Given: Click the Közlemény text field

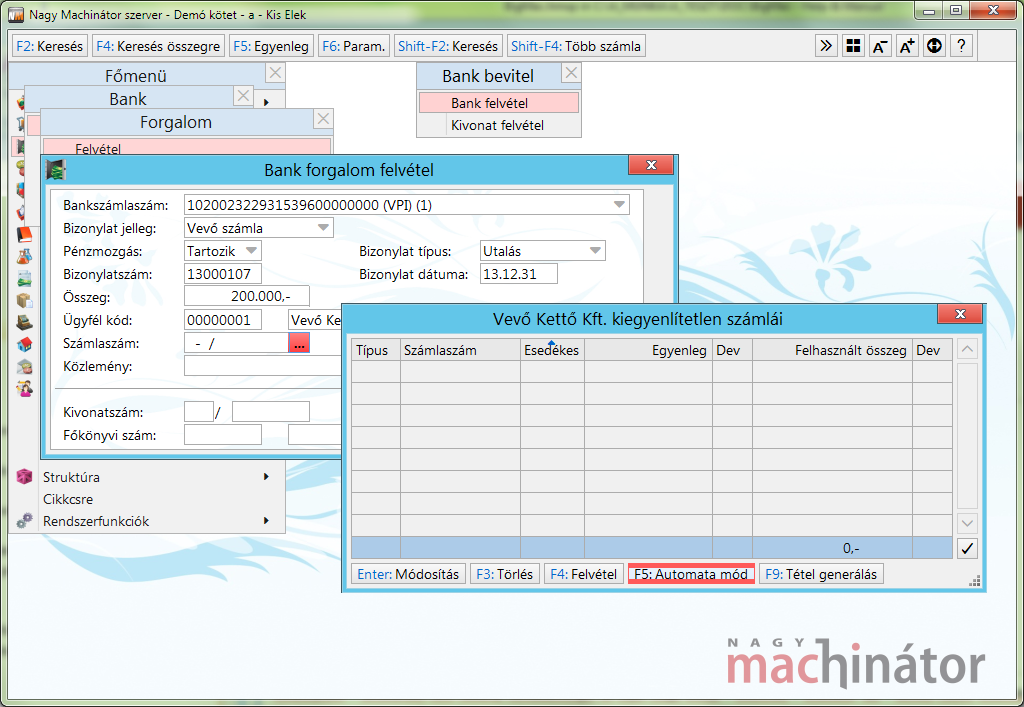Looking at the screenshot, I should (x=263, y=366).
